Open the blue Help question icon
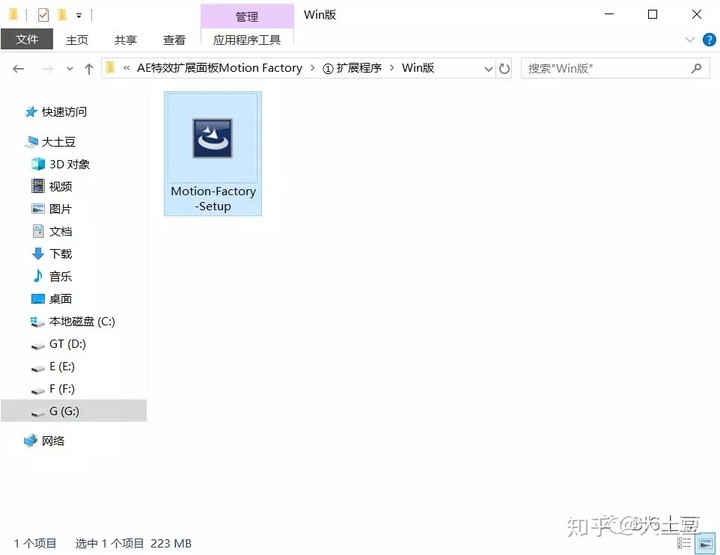 [709, 40]
